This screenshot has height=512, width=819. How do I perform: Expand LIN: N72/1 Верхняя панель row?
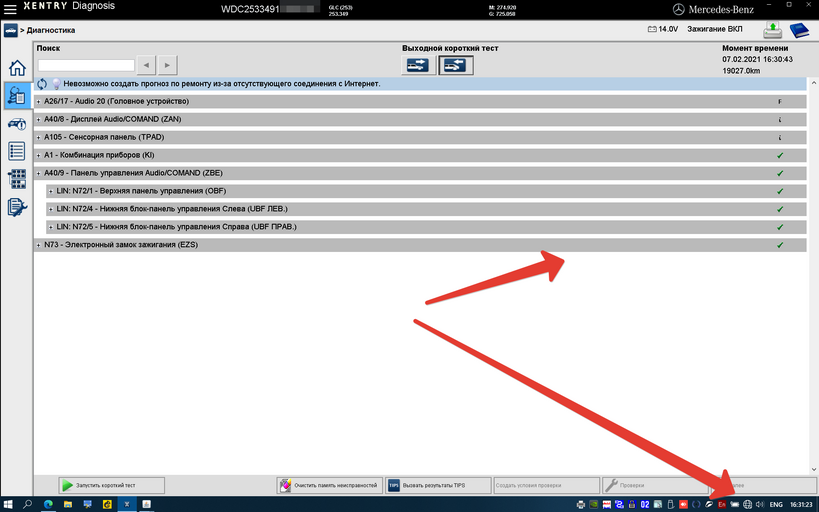pyautogui.click(x=51, y=191)
